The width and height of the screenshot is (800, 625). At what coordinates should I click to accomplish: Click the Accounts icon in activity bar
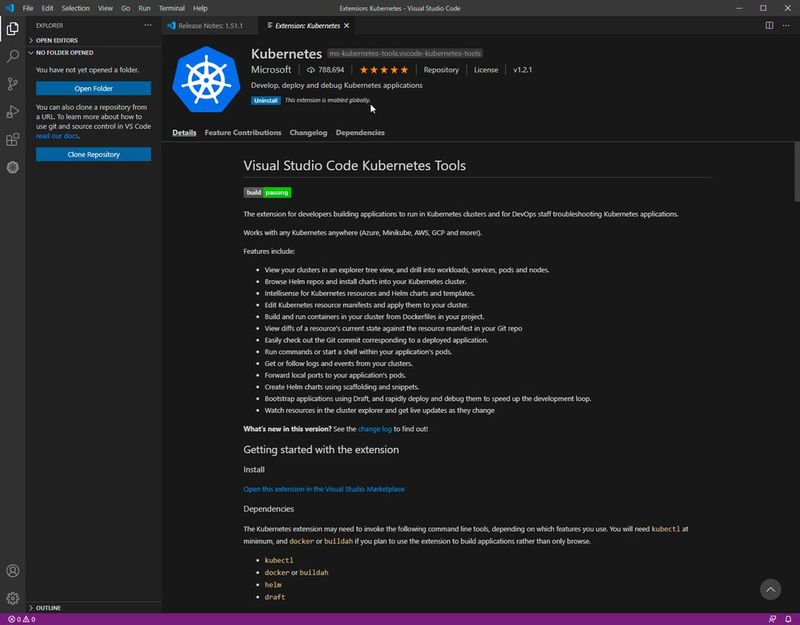(13, 571)
